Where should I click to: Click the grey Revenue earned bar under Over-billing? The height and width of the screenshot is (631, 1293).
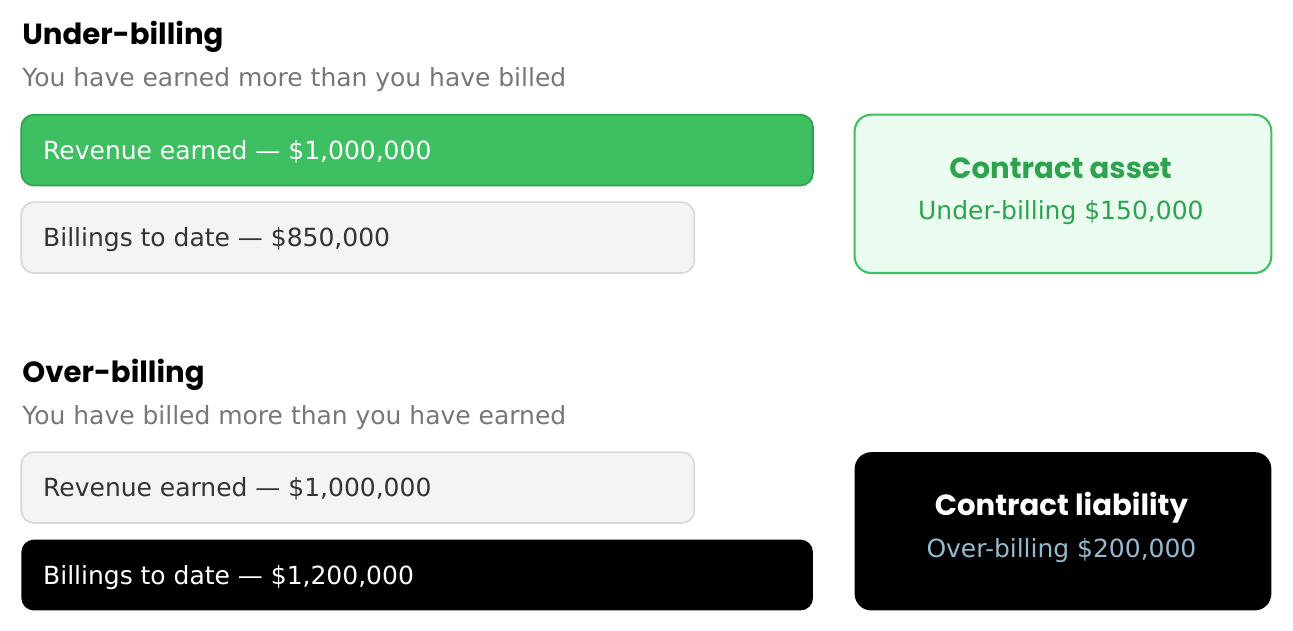(x=357, y=487)
